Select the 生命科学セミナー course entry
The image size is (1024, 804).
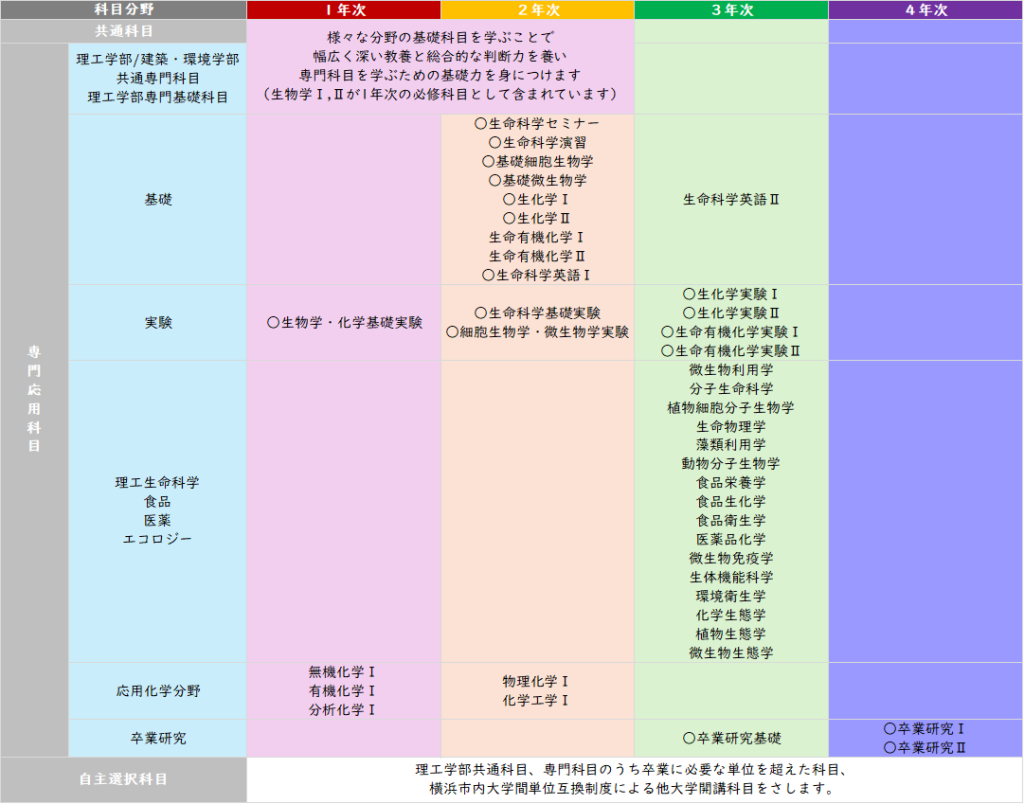point(537,124)
